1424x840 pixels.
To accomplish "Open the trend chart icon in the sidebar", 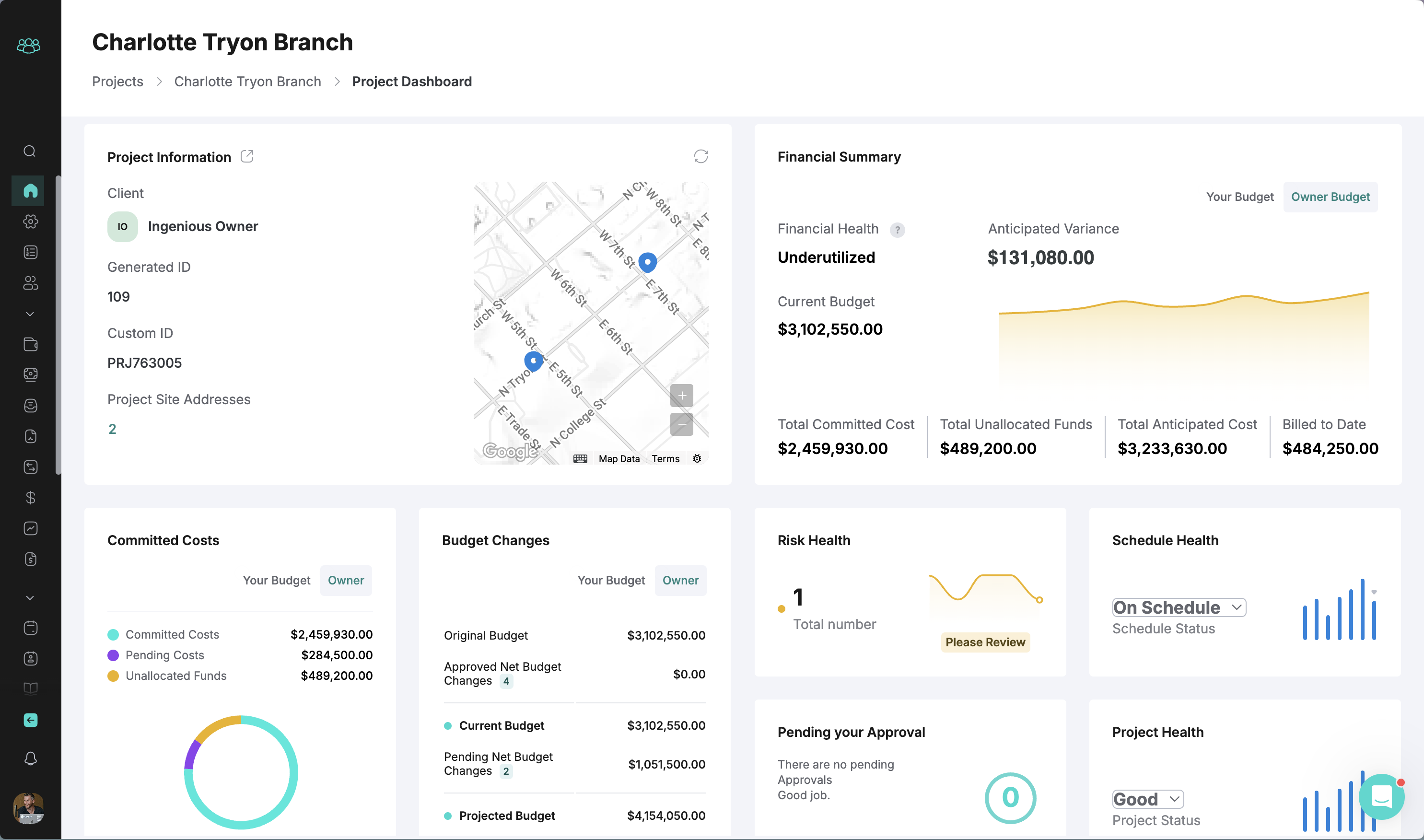I will (x=31, y=528).
